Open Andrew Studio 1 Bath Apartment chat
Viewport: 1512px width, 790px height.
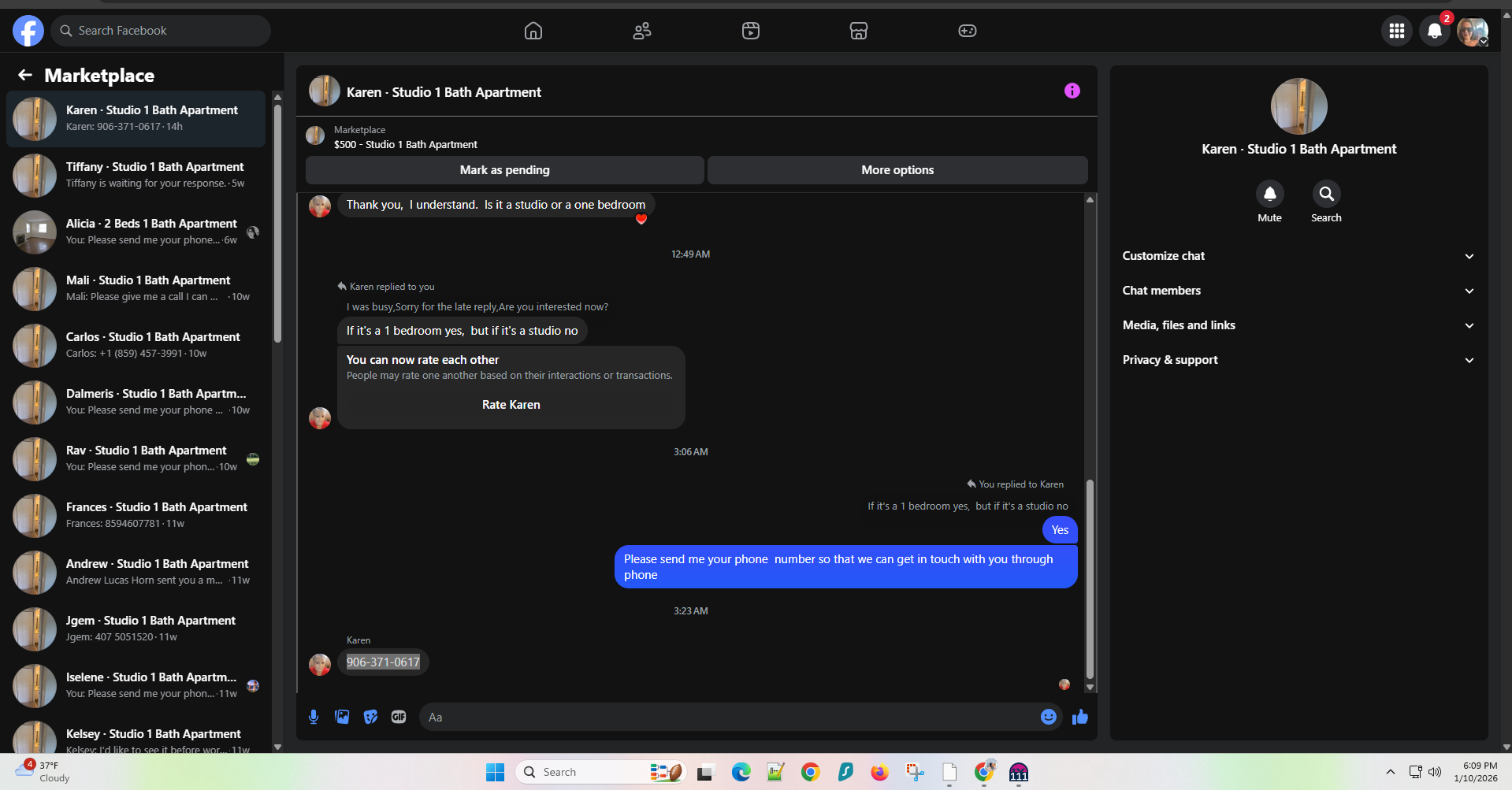pyautogui.click(x=136, y=572)
